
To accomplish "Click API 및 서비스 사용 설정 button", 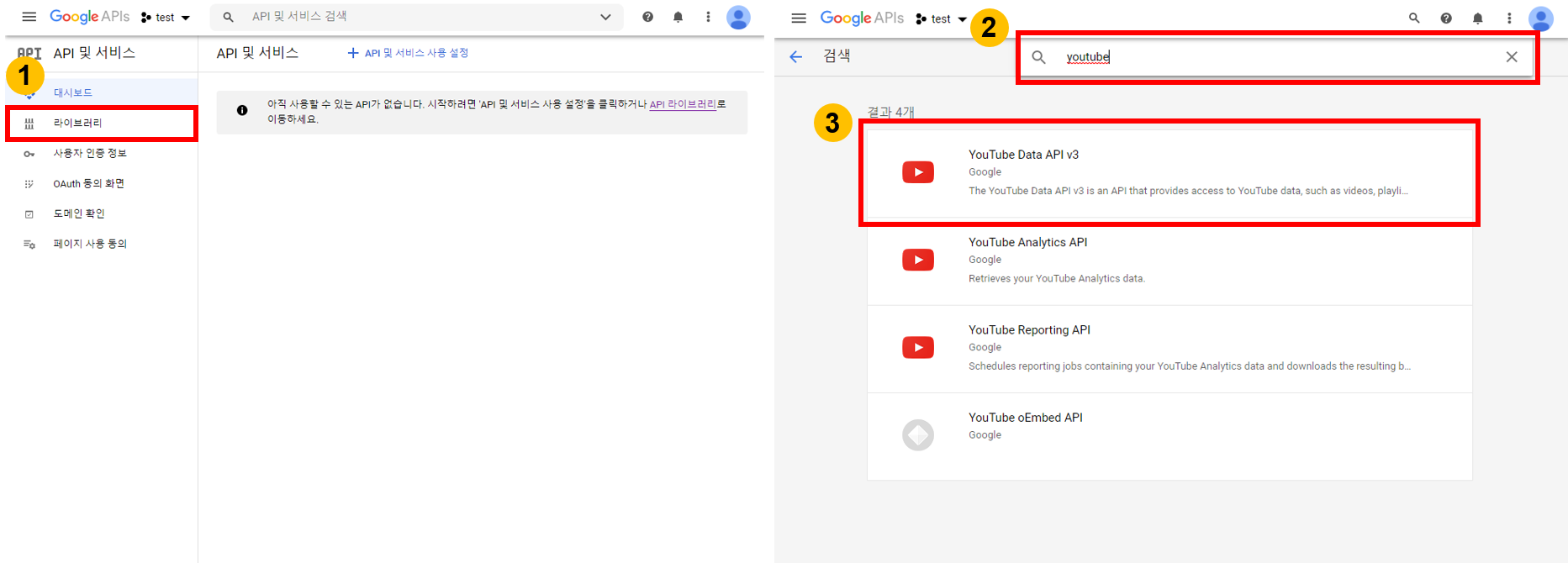I will point(408,53).
